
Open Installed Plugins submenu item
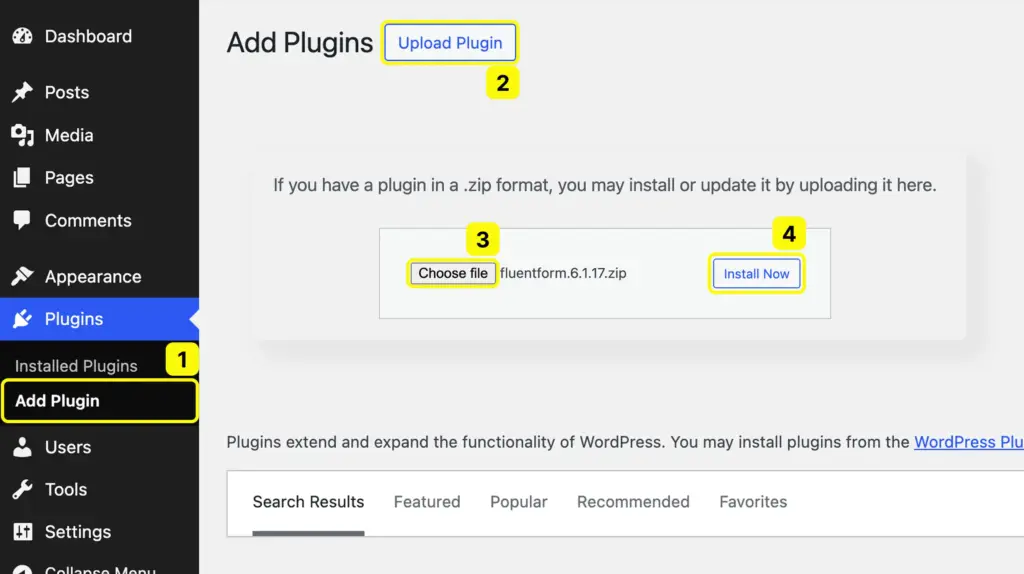coord(76,366)
